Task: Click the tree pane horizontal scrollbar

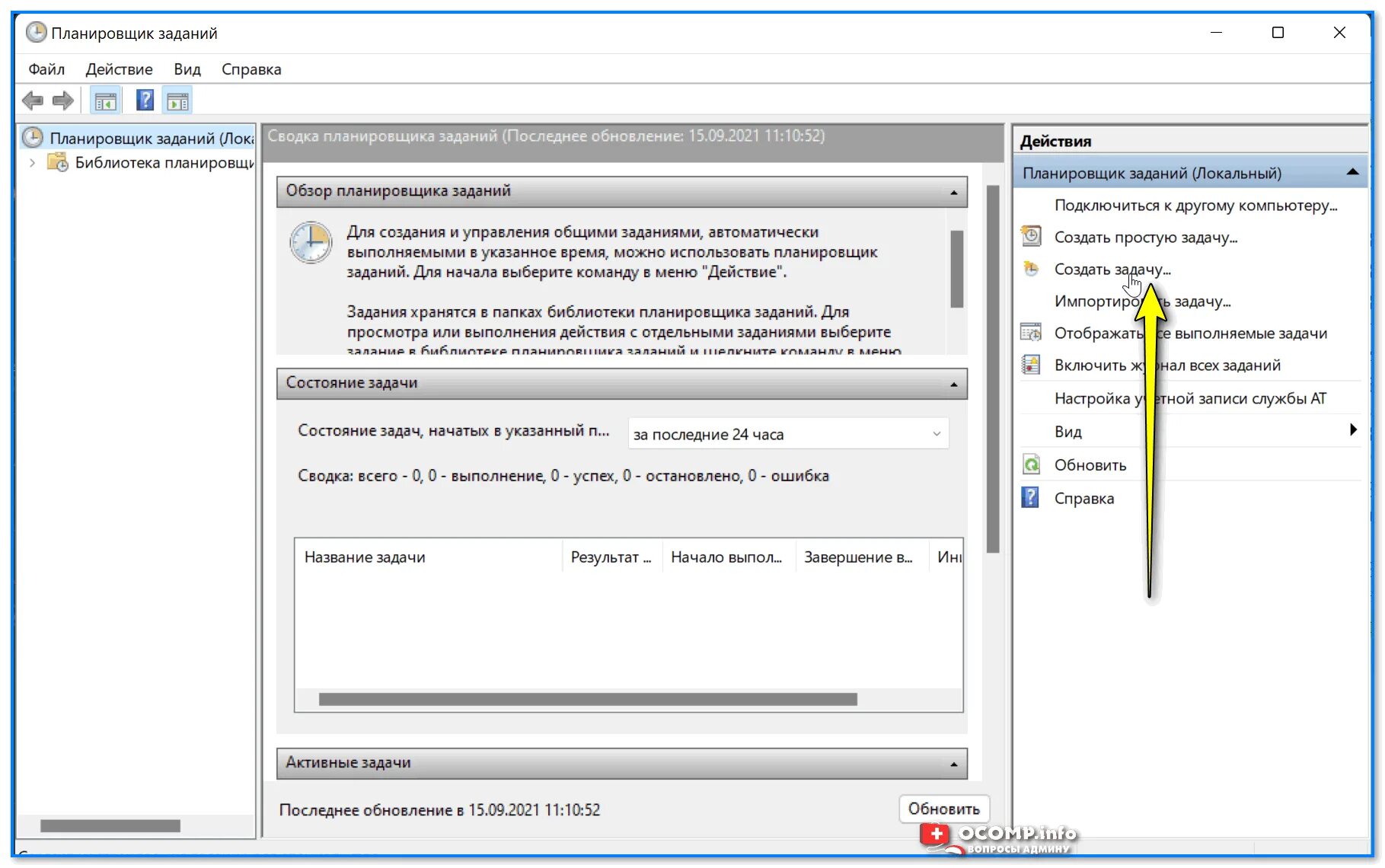Action: coord(110,825)
